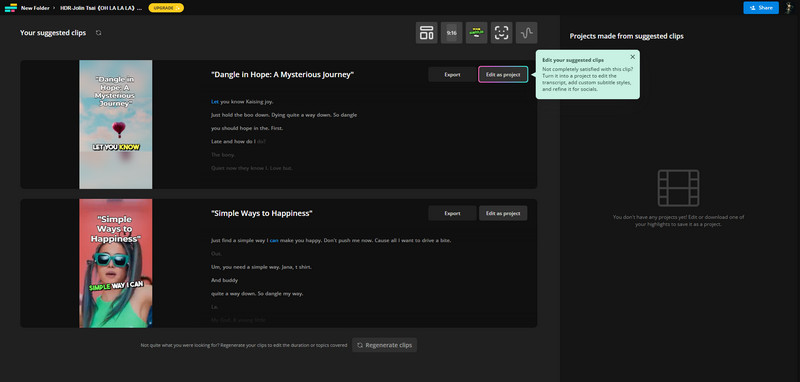Close the 'Edit your suggested clips' tooltip
Viewport: 800px width, 382px height.
(x=633, y=57)
